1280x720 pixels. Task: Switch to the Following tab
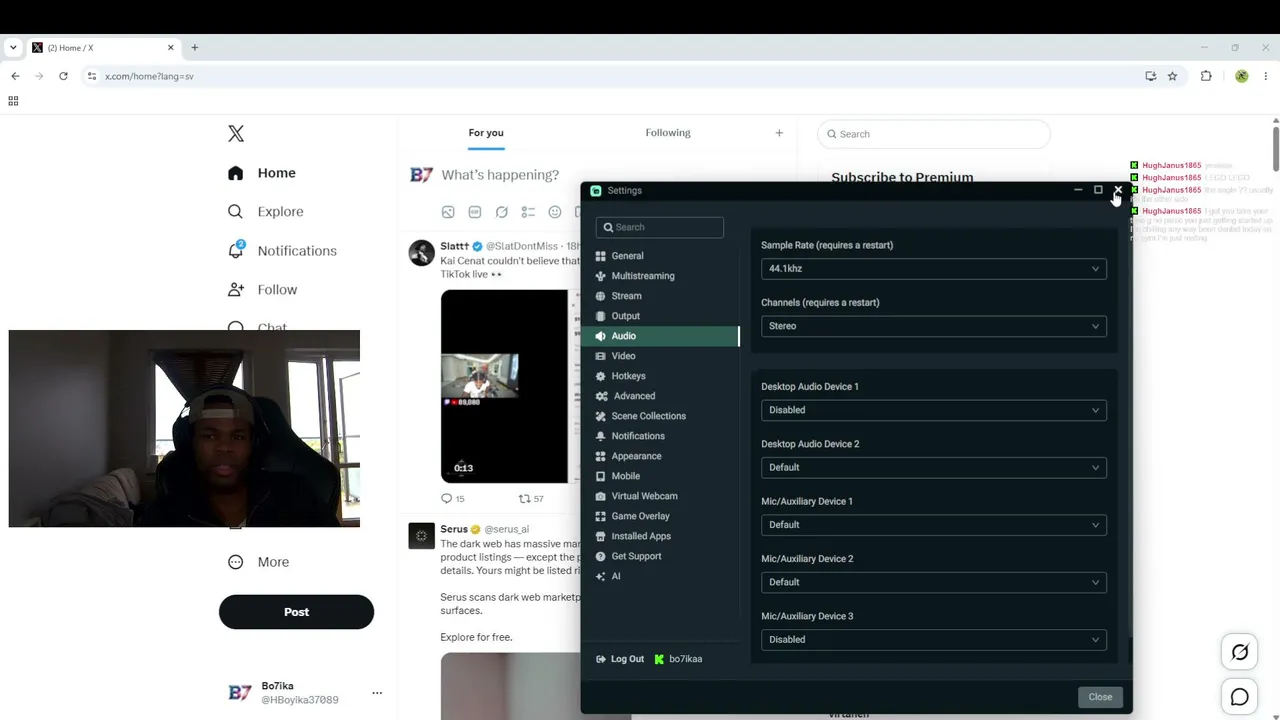(x=668, y=133)
